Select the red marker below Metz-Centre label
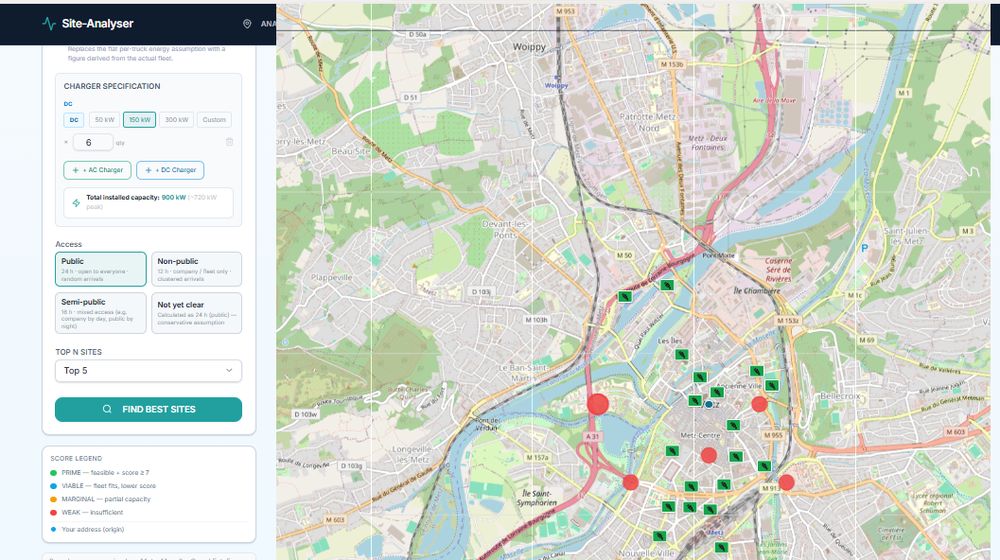1000x560 pixels. pos(709,455)
